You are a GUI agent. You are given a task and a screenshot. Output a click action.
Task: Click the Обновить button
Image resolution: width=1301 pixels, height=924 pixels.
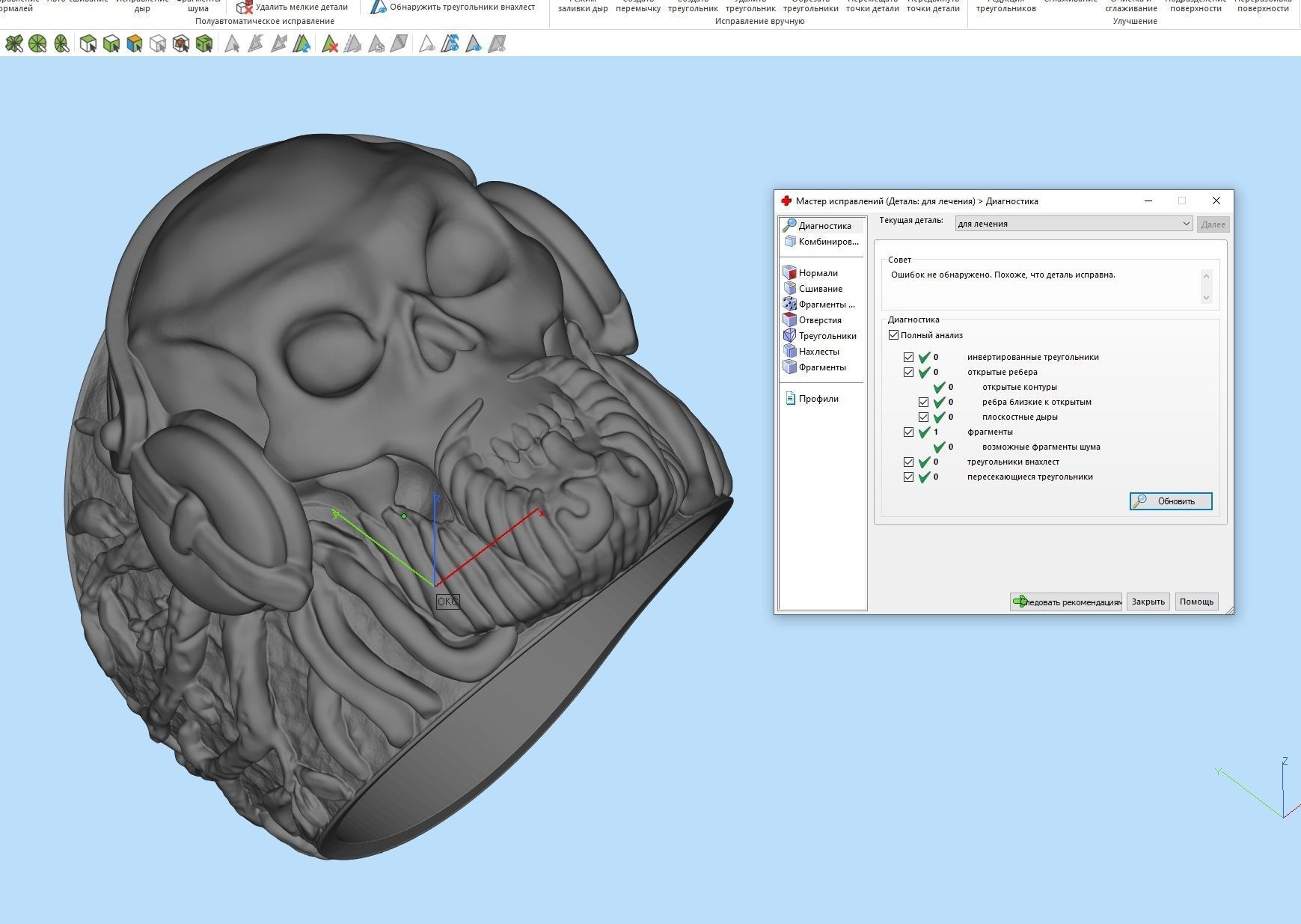(x=1171, y=501)
